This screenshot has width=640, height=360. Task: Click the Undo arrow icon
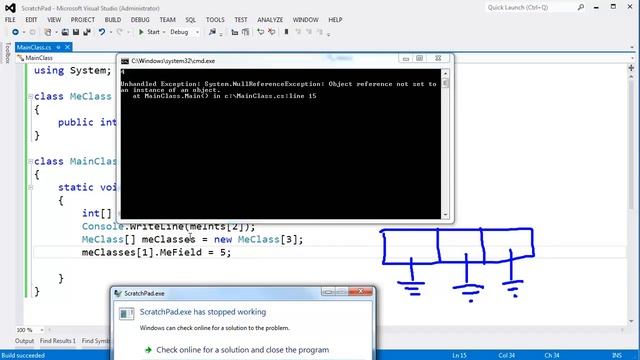pyautogui.click(x=102, y=32)
